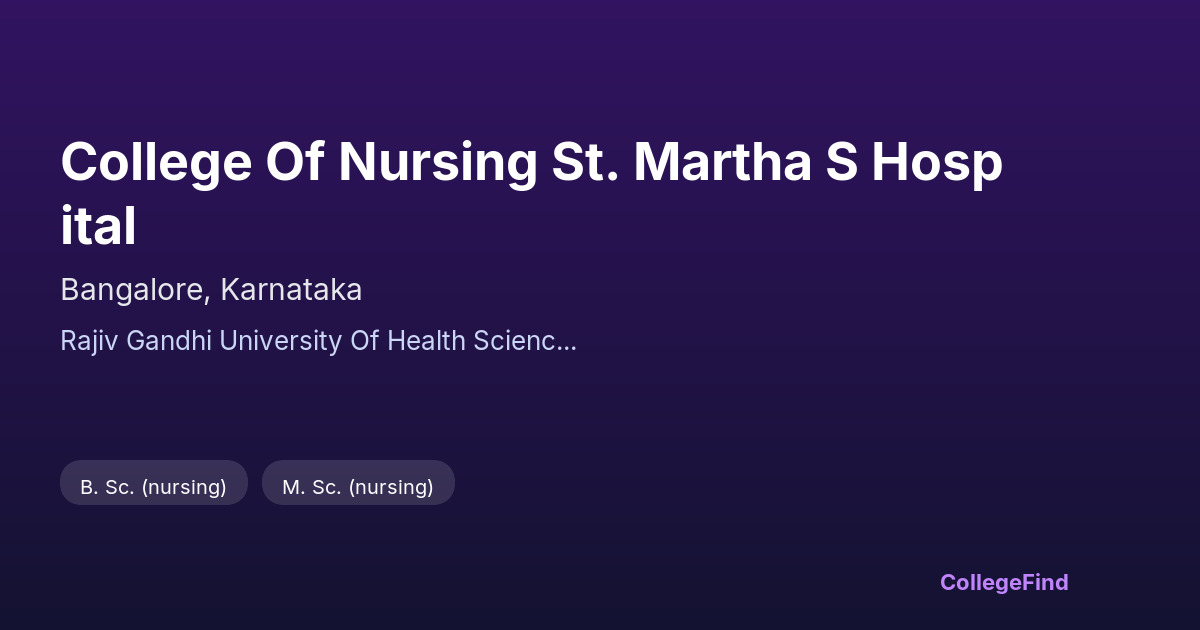Image resolution: width=1200 pixels, height=630 pixels.
Task: Click the CollegeFind brand logo
Action: click(x=1004, y=583)
